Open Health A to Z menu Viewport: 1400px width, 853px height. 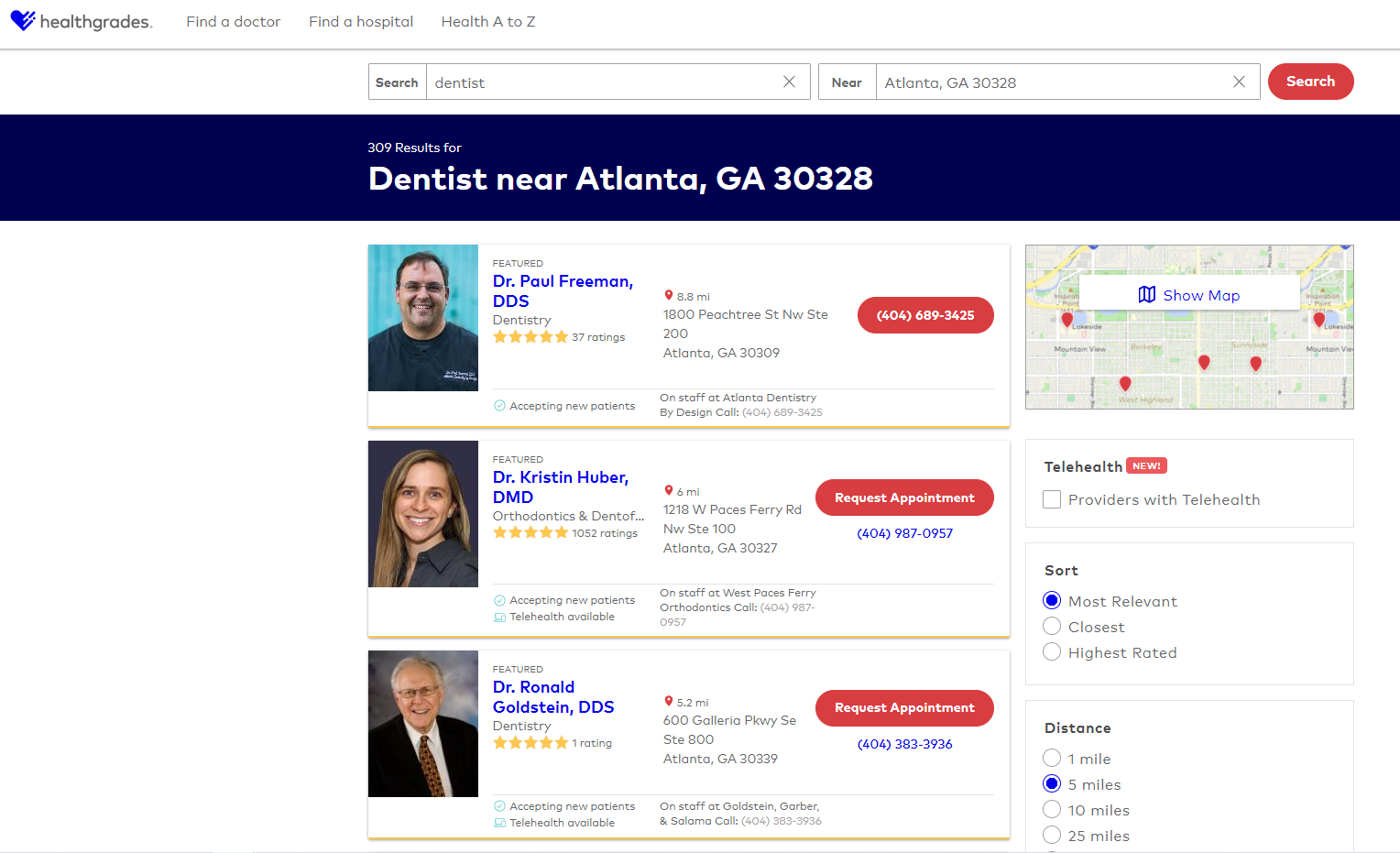pyautogui.click(x=488, y=21)
